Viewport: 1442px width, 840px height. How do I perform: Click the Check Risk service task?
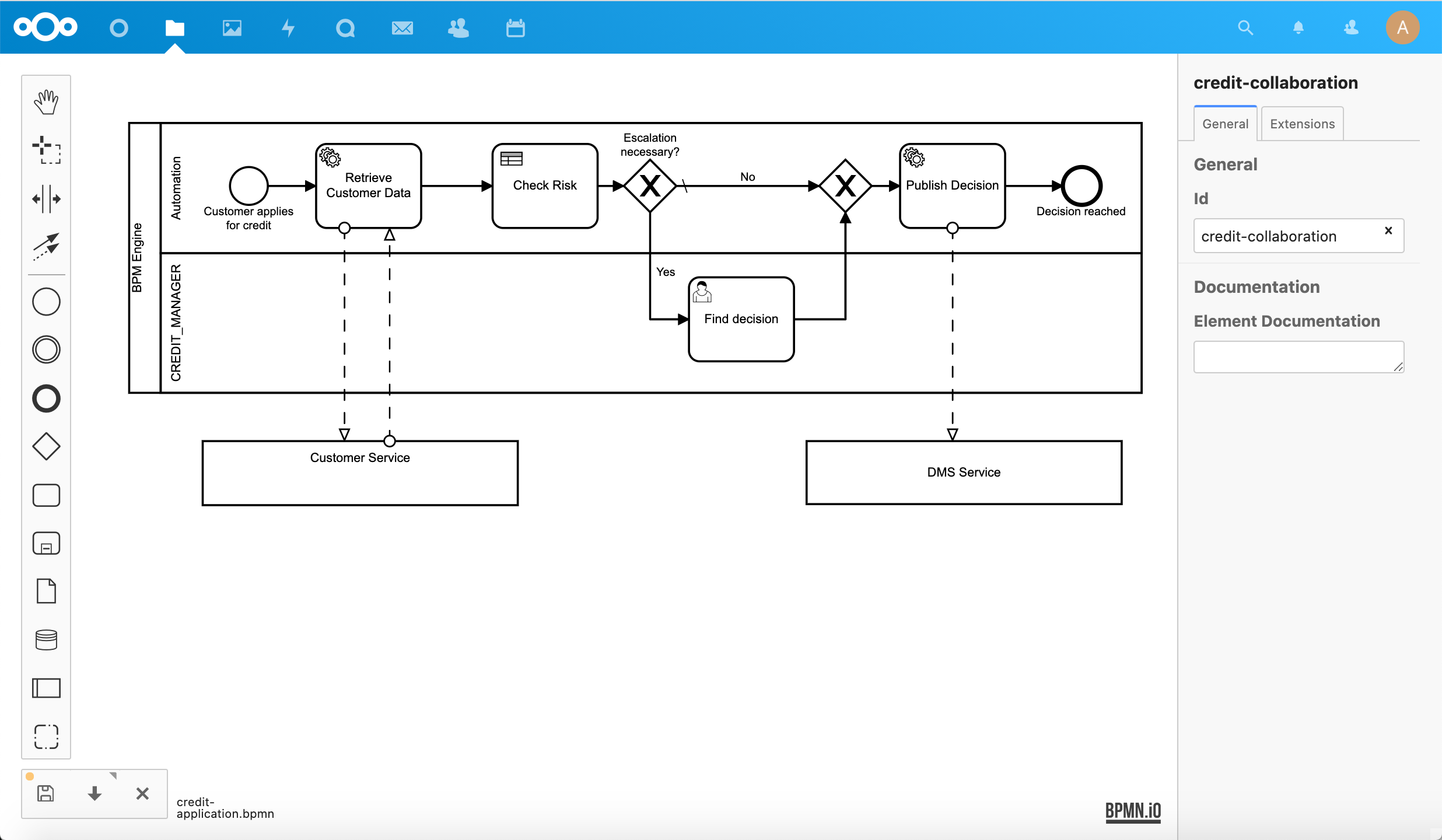(x=543, y=184)
